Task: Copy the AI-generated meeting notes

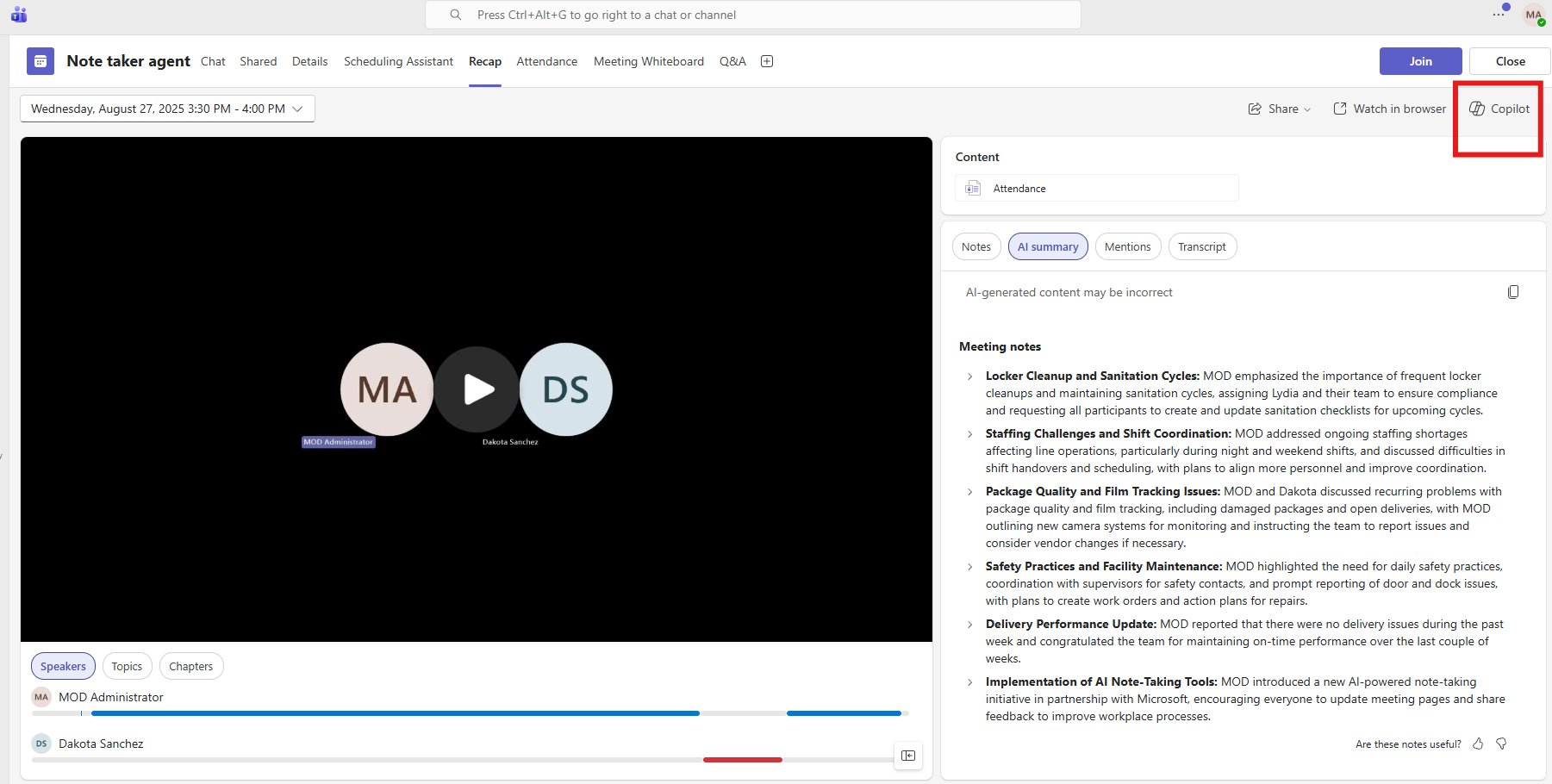Action: coord(1514,292)
